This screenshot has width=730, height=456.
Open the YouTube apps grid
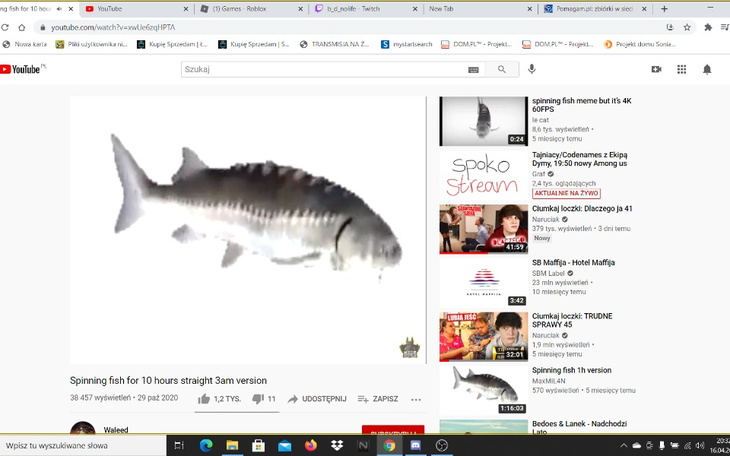coord(681,69)
